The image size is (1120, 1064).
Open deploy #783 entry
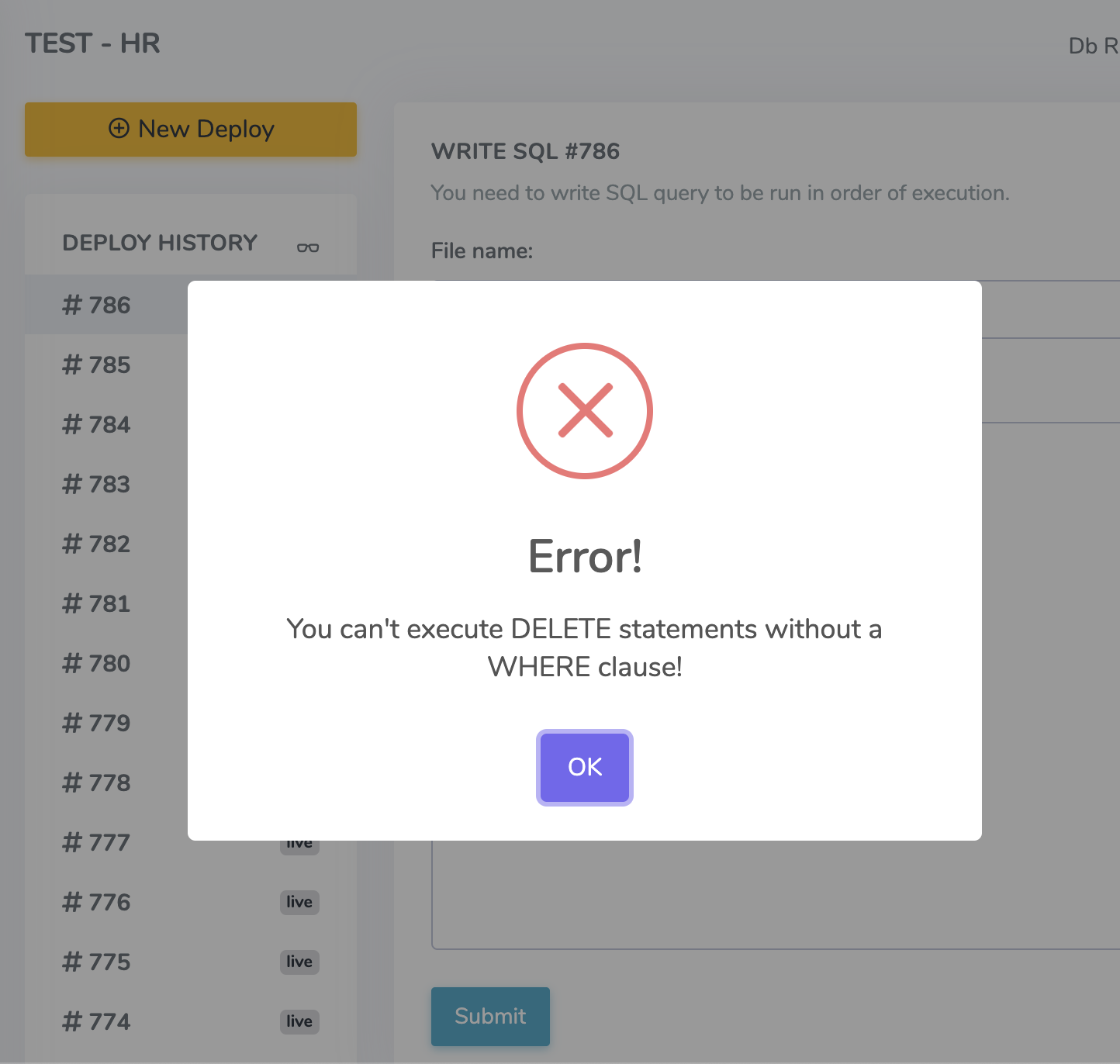coord(97,484)
